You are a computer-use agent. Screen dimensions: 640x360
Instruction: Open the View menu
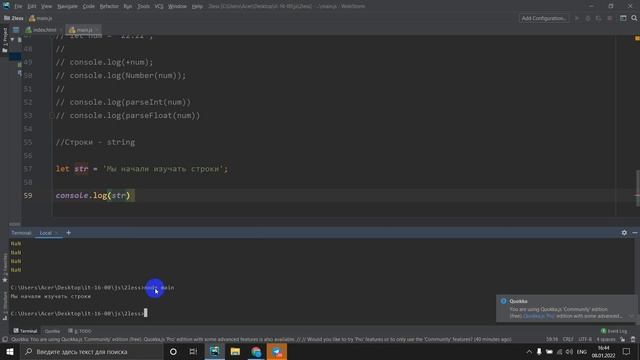click(x=47, y=6)
